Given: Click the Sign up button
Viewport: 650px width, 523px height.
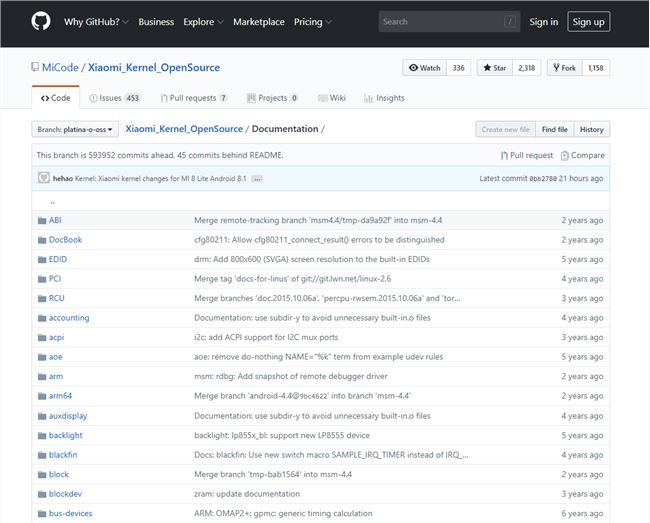Looking at the screenshot, I should coord(588,22).
